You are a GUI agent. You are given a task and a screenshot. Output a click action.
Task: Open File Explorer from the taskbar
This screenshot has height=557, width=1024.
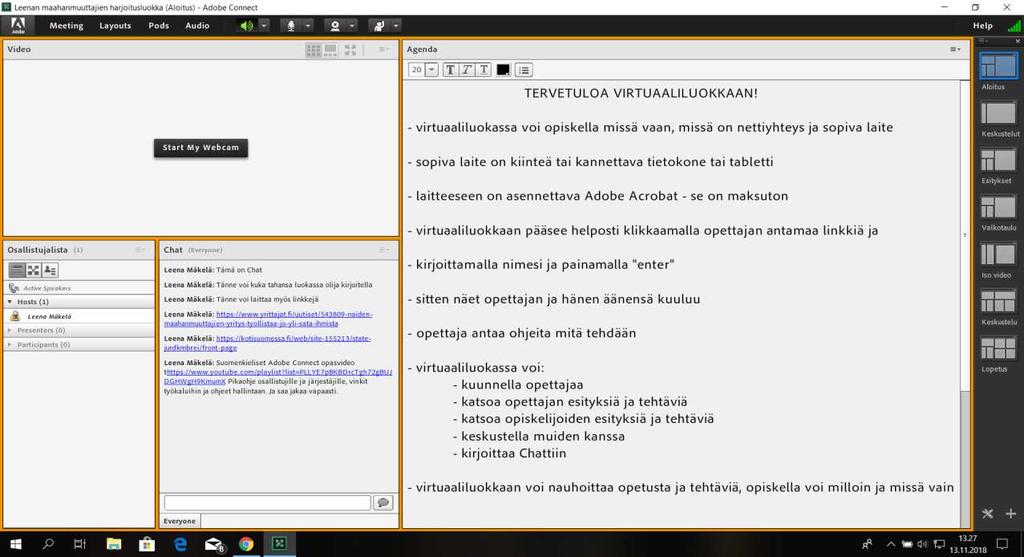click(x=114, y=544)
